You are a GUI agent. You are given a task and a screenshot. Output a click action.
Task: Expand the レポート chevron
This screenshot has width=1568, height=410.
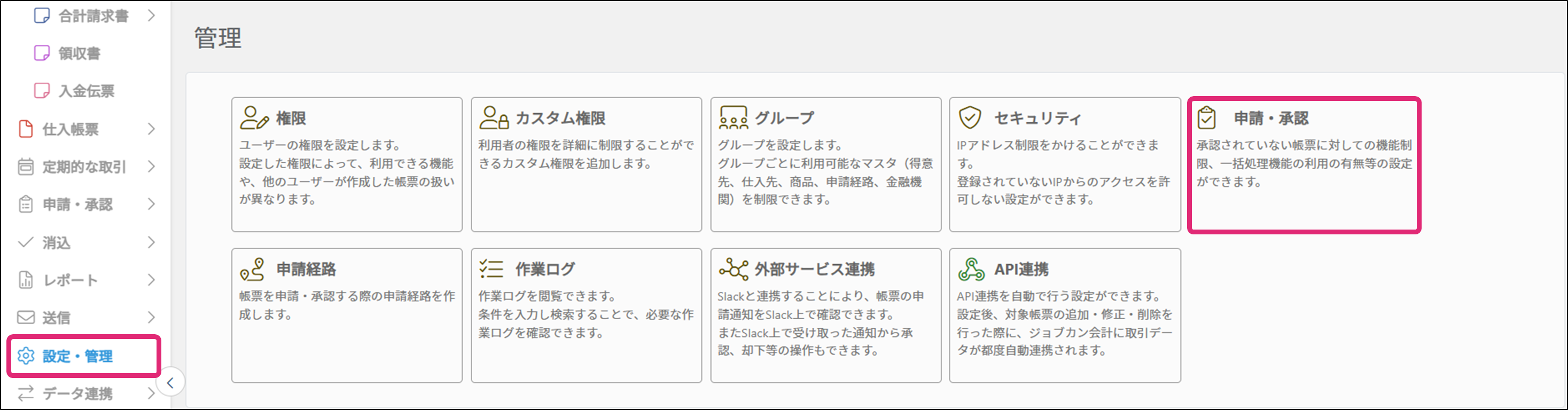click(x=152, y=280)
